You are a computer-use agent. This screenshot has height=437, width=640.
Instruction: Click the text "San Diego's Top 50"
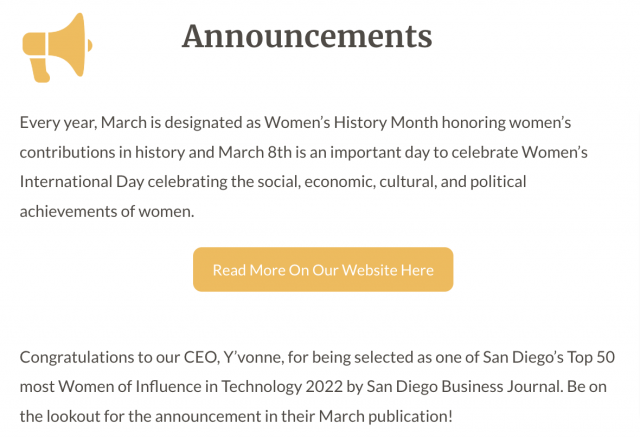(x=549, y=357)
